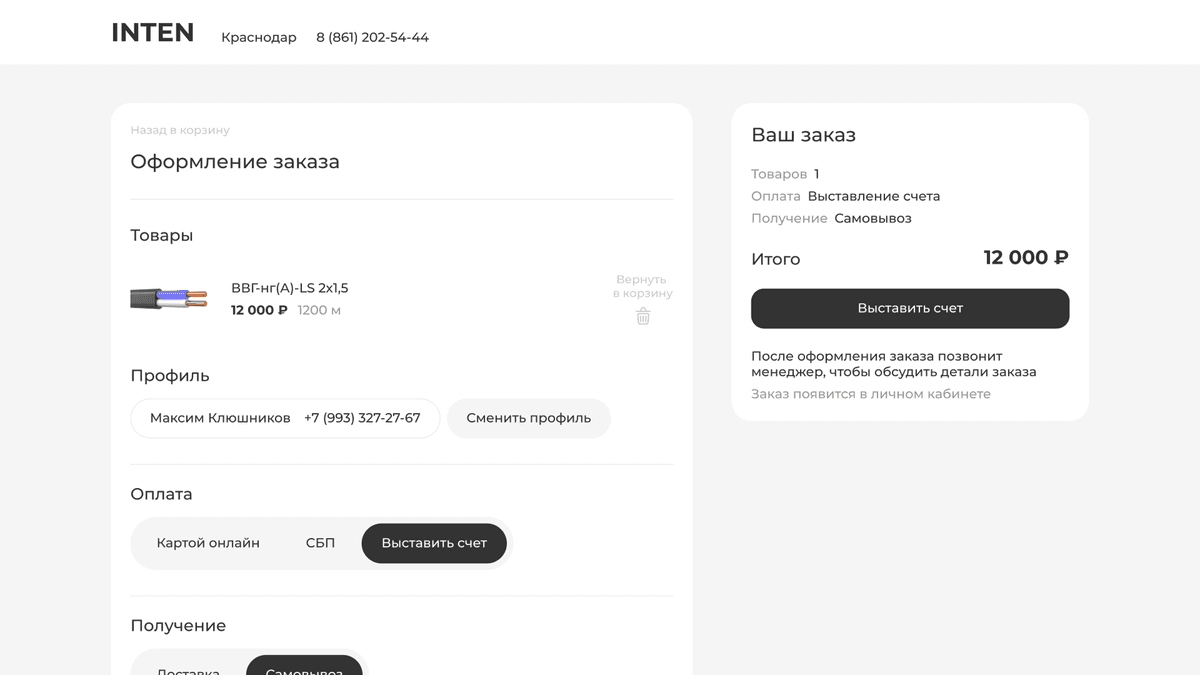Screen dimensions: 1200x675
Task: Click the Вернуть в корзину label
Action: [x=642, y=286]
